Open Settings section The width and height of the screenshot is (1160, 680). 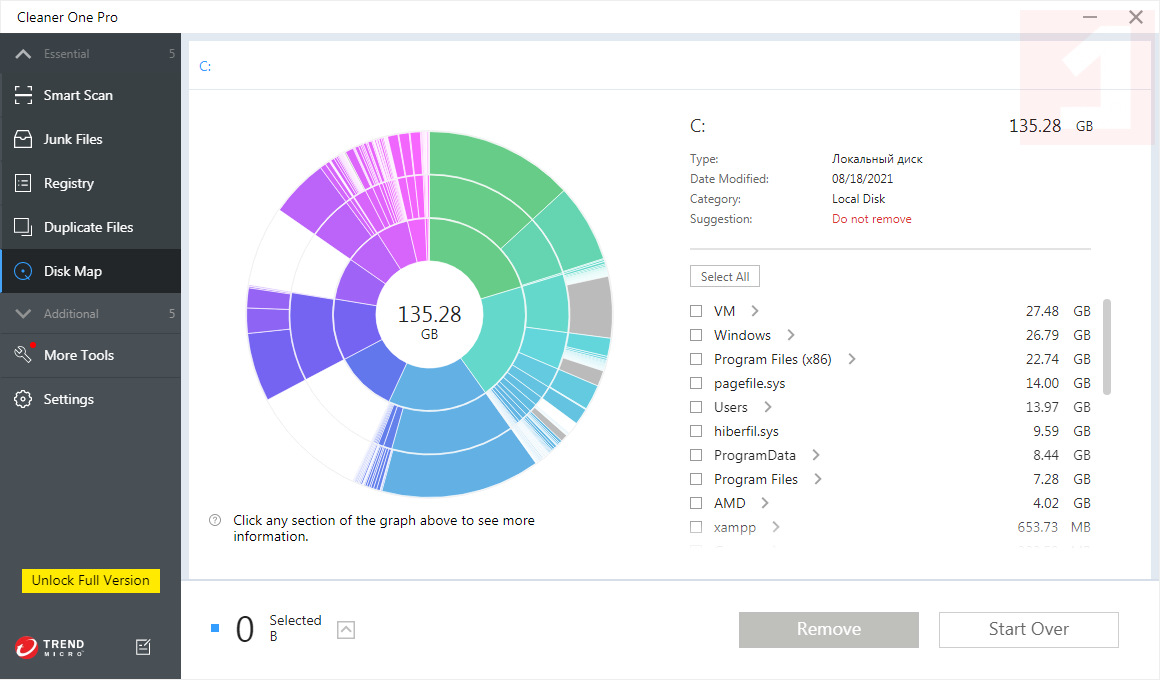click(x=90, y=399)
